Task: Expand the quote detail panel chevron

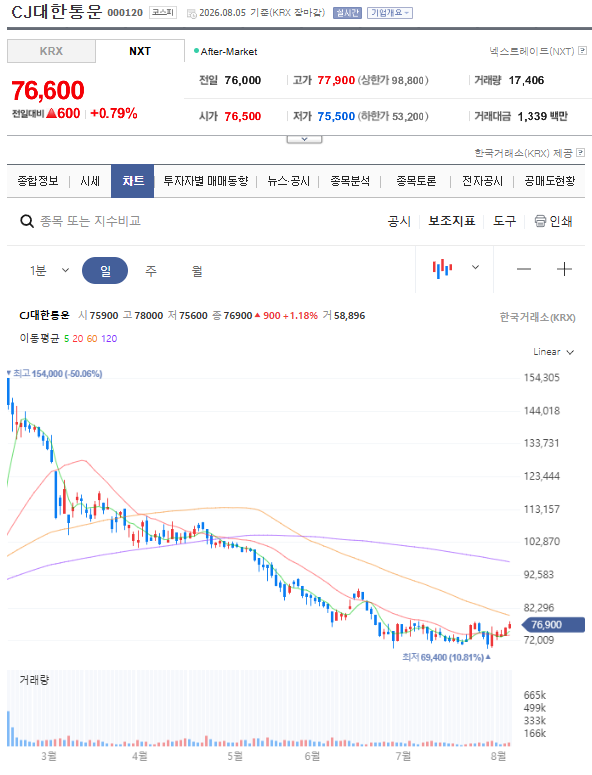Action: click(x=304, y=139)
